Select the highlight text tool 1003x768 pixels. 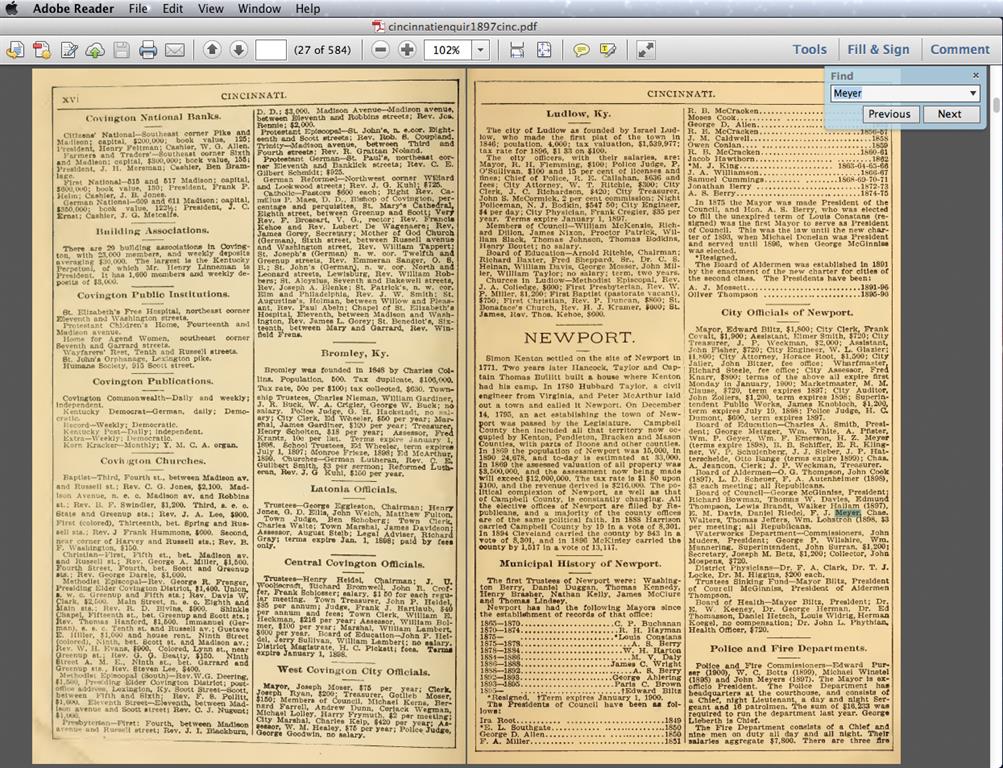click(608, 49)
